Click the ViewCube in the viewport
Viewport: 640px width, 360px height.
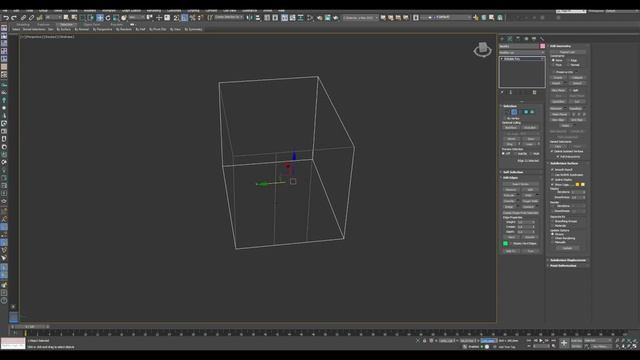pos(482,49)
